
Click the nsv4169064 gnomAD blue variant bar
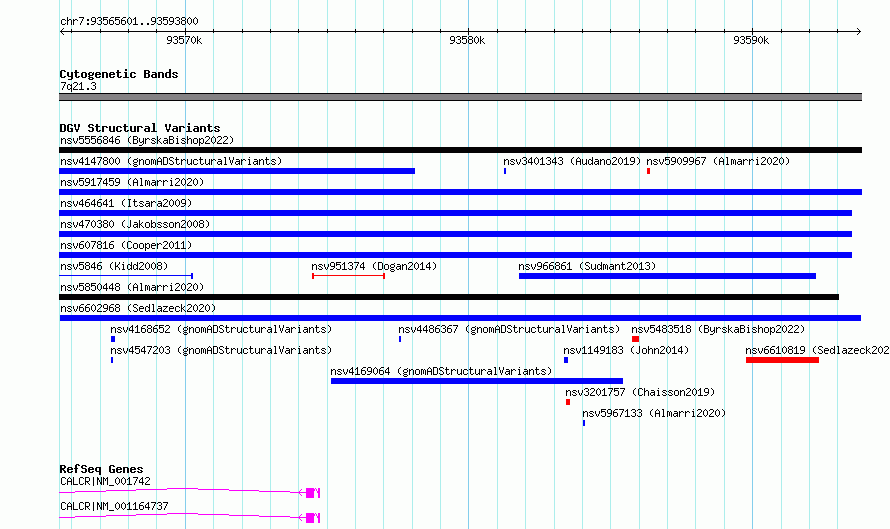[x=477, y=381]
